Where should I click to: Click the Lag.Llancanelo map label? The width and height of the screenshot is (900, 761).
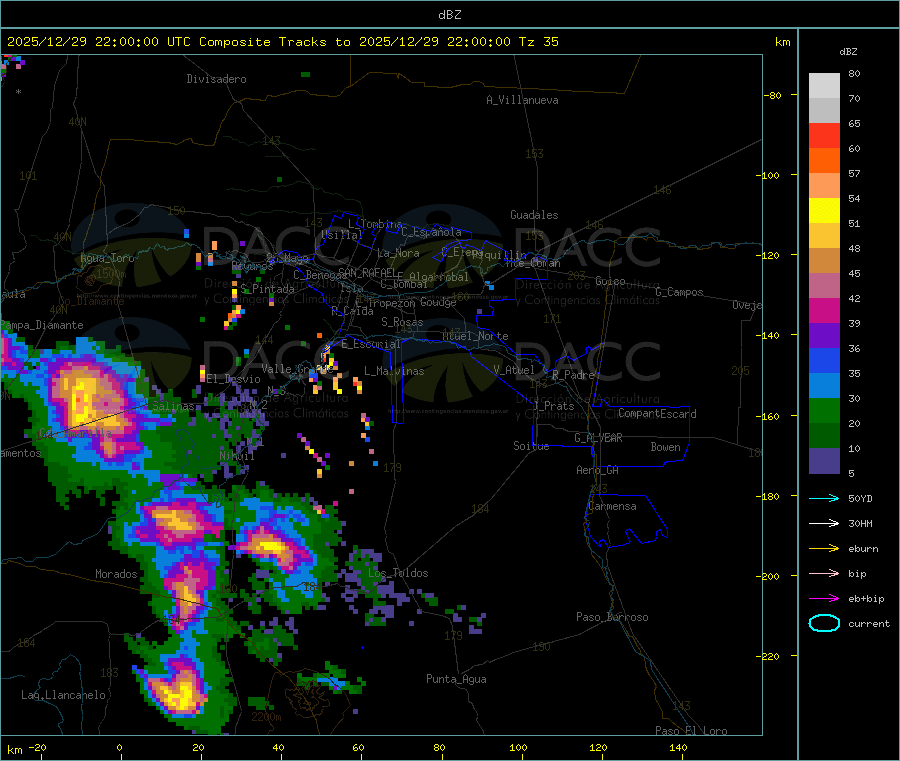(63, 695)
